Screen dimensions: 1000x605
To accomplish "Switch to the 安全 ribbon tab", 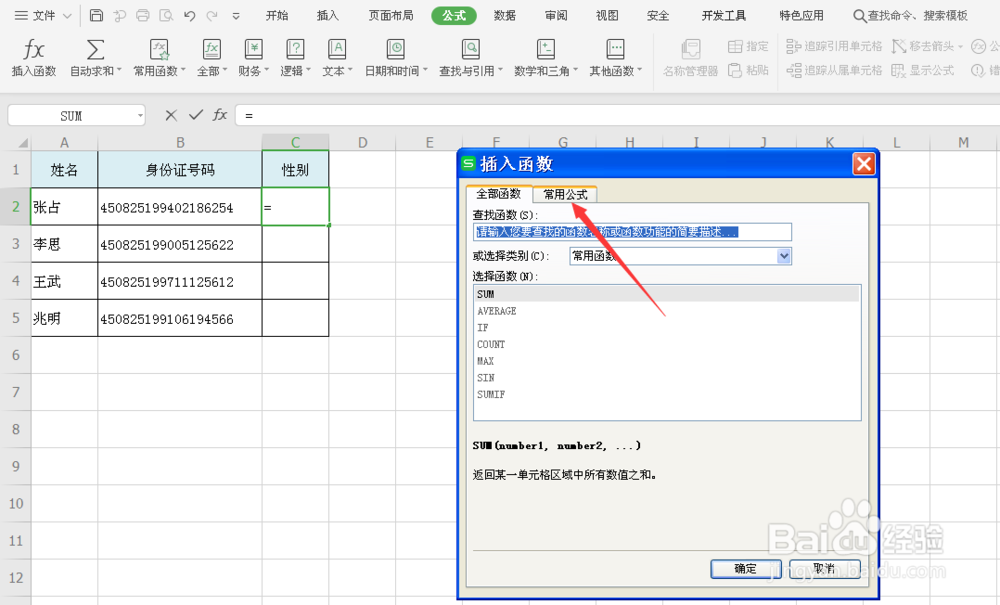I will pos(658,15).
